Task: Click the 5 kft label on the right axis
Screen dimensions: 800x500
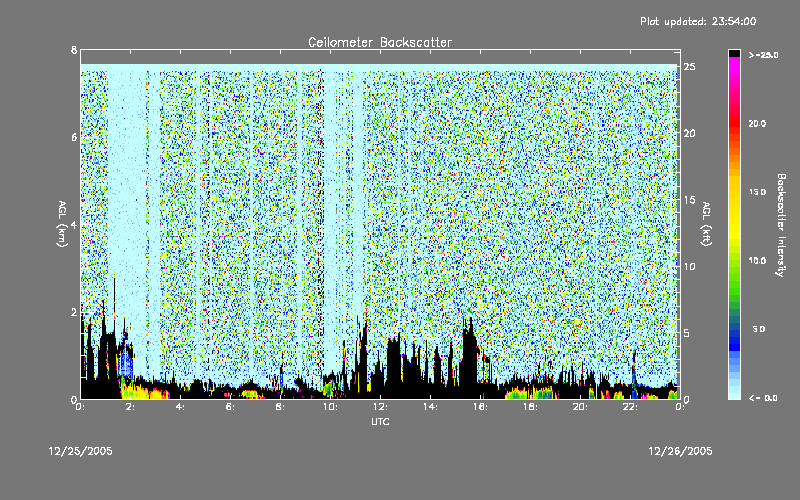Action: click(x=686, y=333)
